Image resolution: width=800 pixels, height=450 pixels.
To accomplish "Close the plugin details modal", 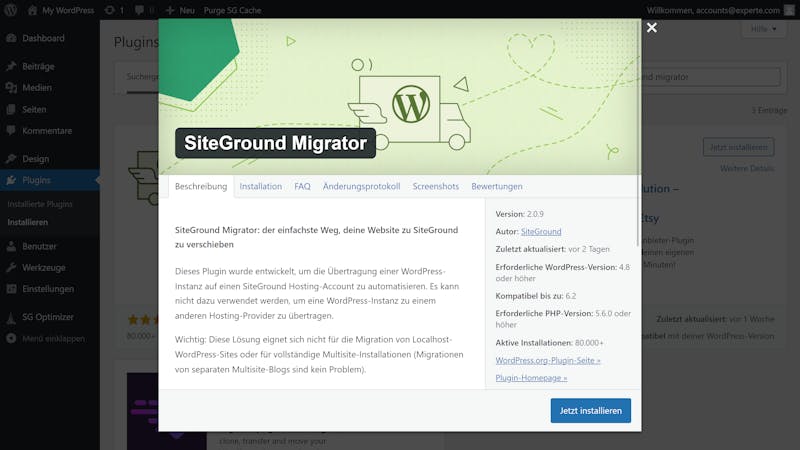I will click(652, 28).
